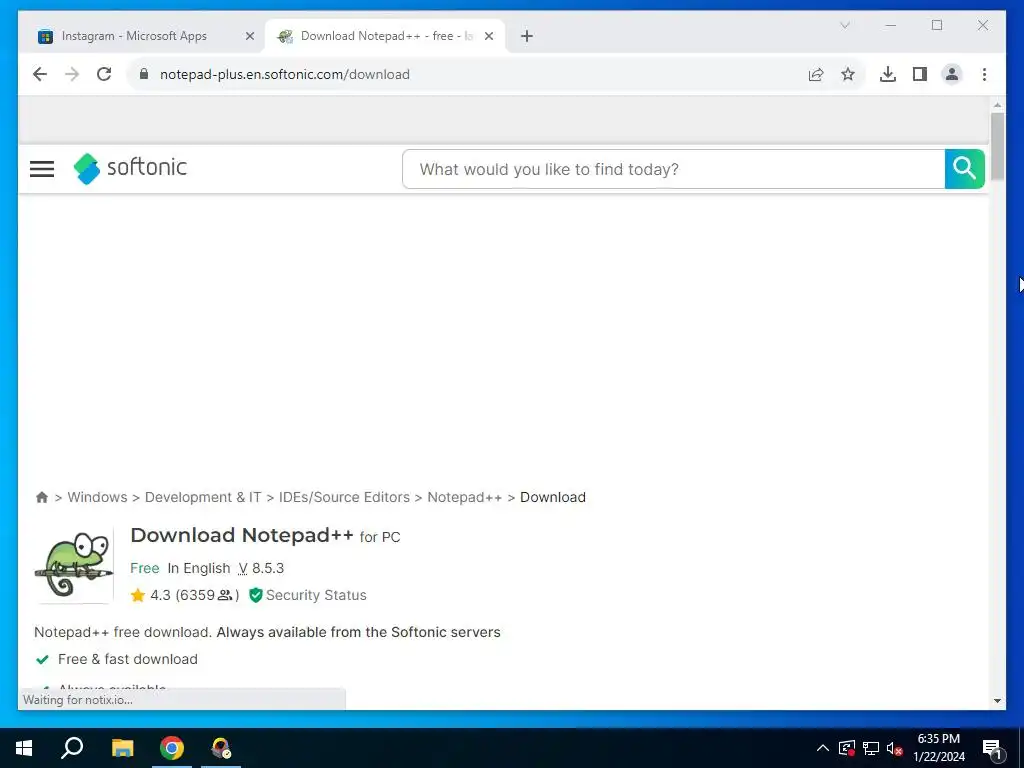Share this page using the share icon
1024x768 pixels.
(816, 74)
